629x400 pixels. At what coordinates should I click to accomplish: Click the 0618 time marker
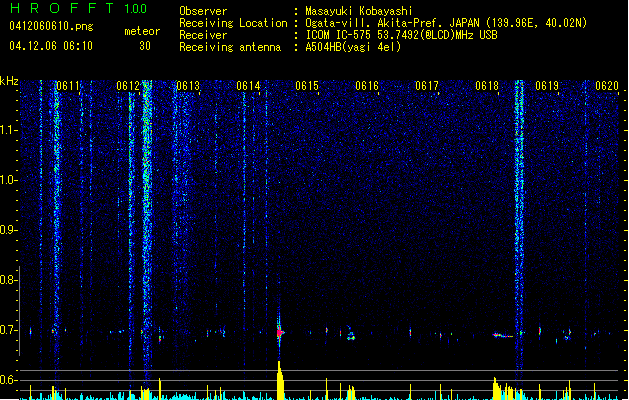click(487, 86)
